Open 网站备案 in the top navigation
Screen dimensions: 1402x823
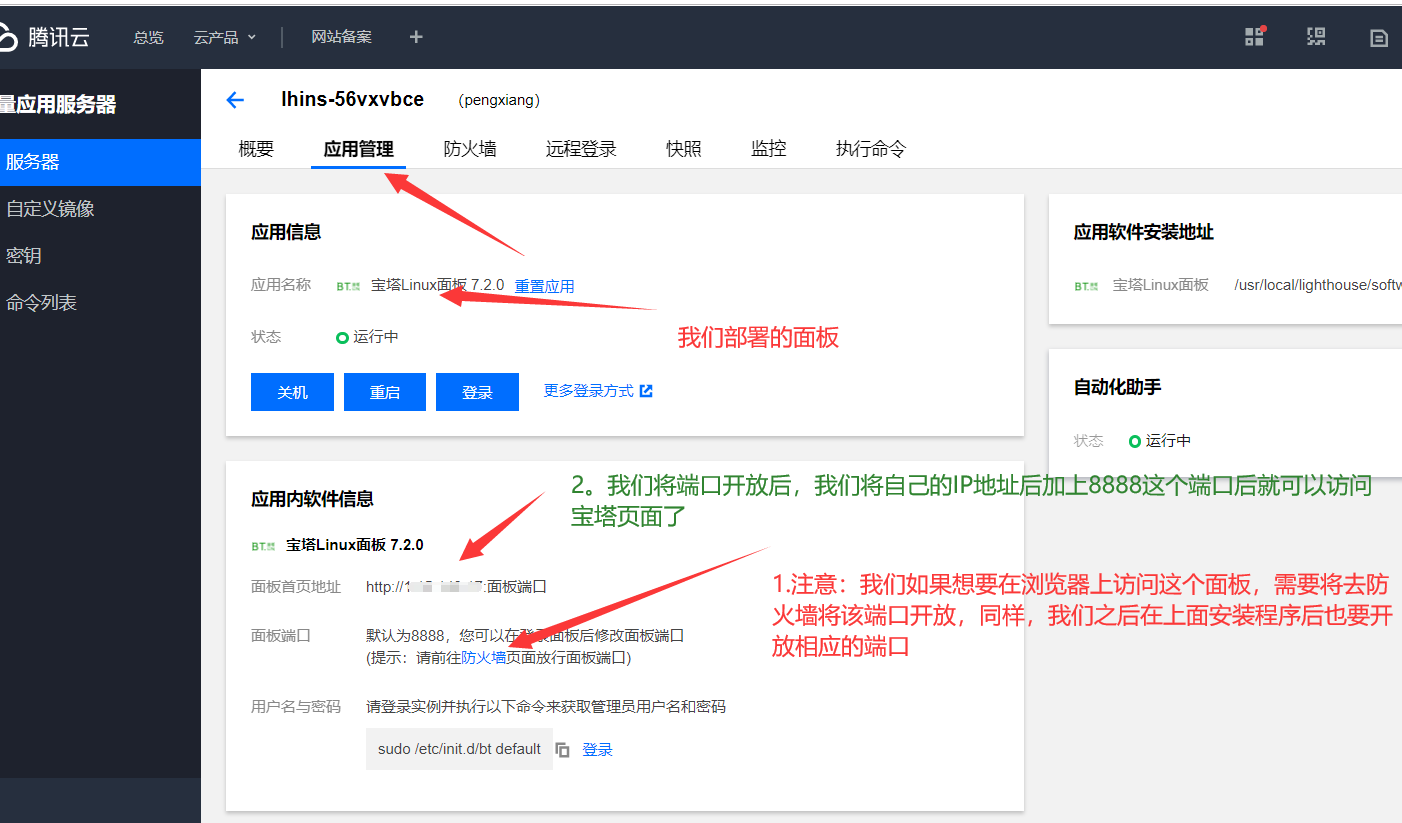pyautogui.click(x=341, y=37)
